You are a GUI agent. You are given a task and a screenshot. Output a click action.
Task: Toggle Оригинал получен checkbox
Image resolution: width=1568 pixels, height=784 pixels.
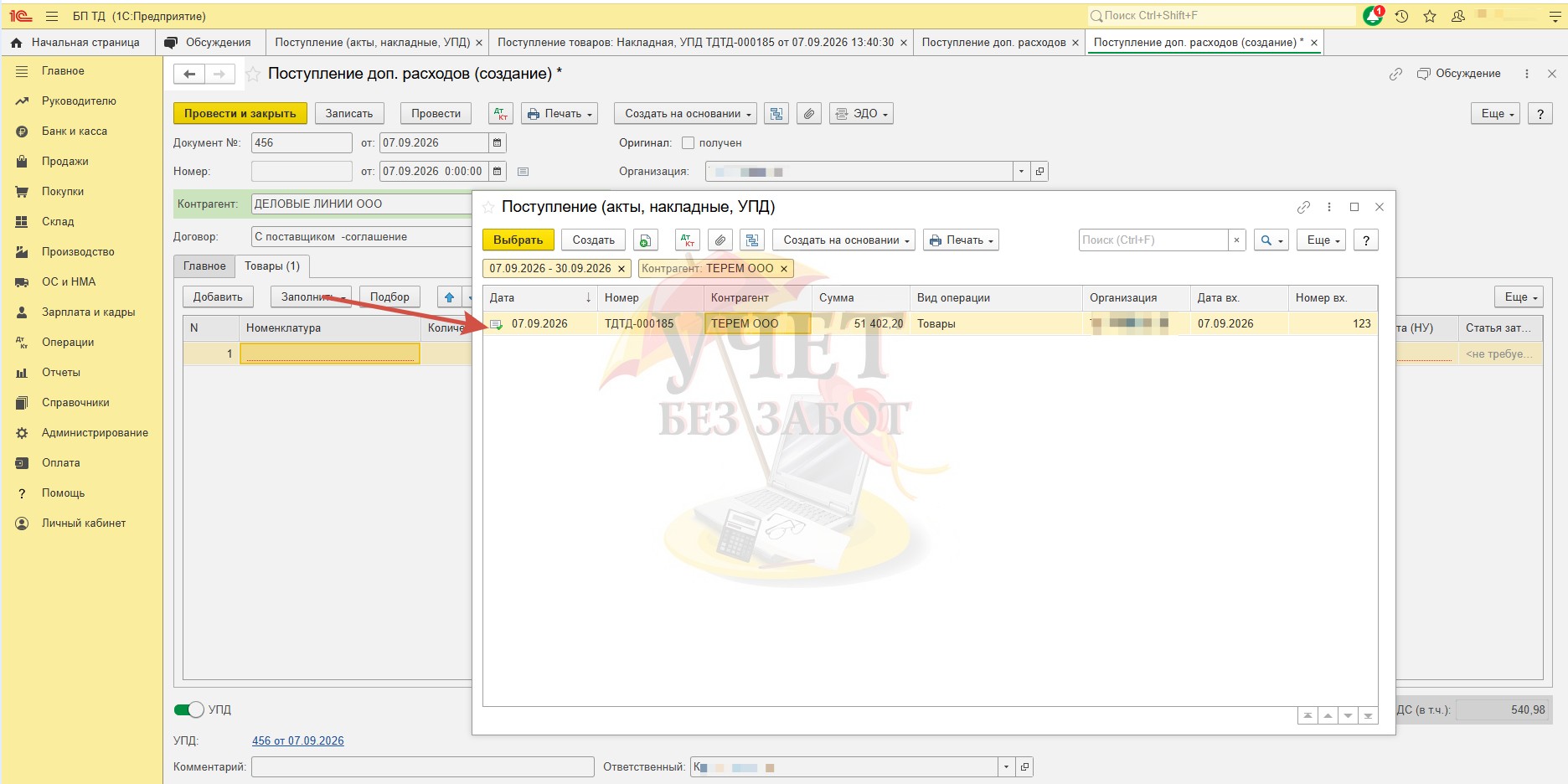[x=688, y=143]
